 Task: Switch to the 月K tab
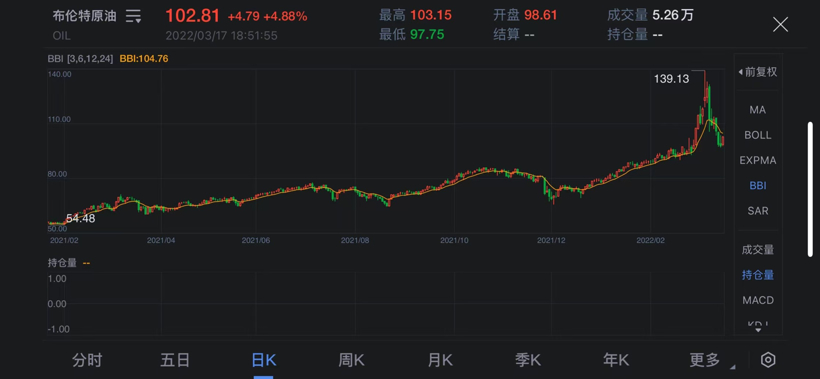[440, 360]
